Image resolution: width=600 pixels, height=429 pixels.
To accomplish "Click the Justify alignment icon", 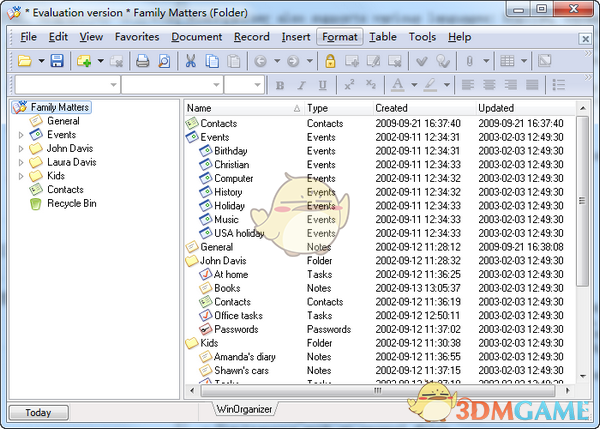I will 532,85.
